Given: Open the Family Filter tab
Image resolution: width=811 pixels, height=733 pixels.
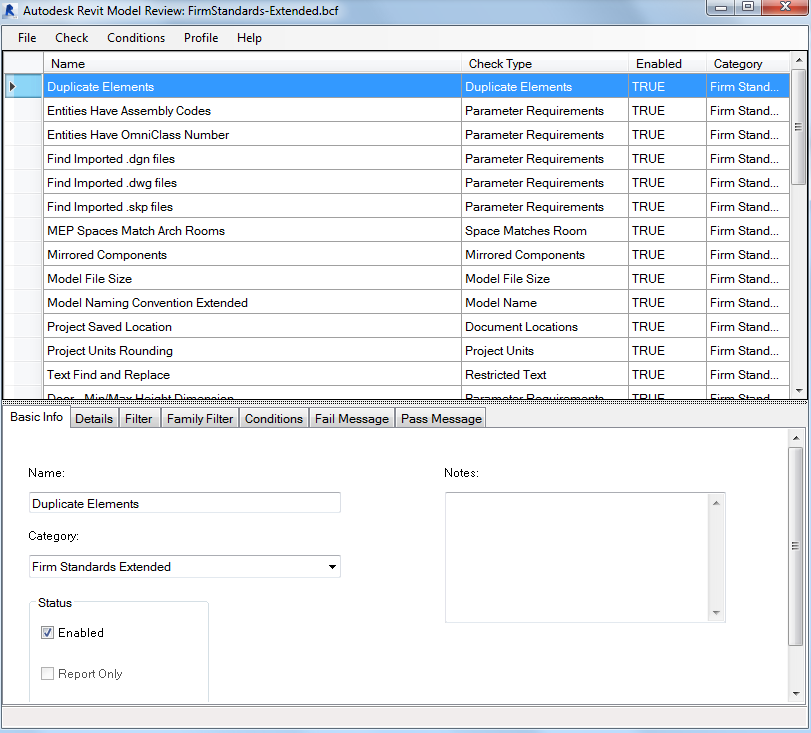Looking at the screenshot, I should (200, 418).
